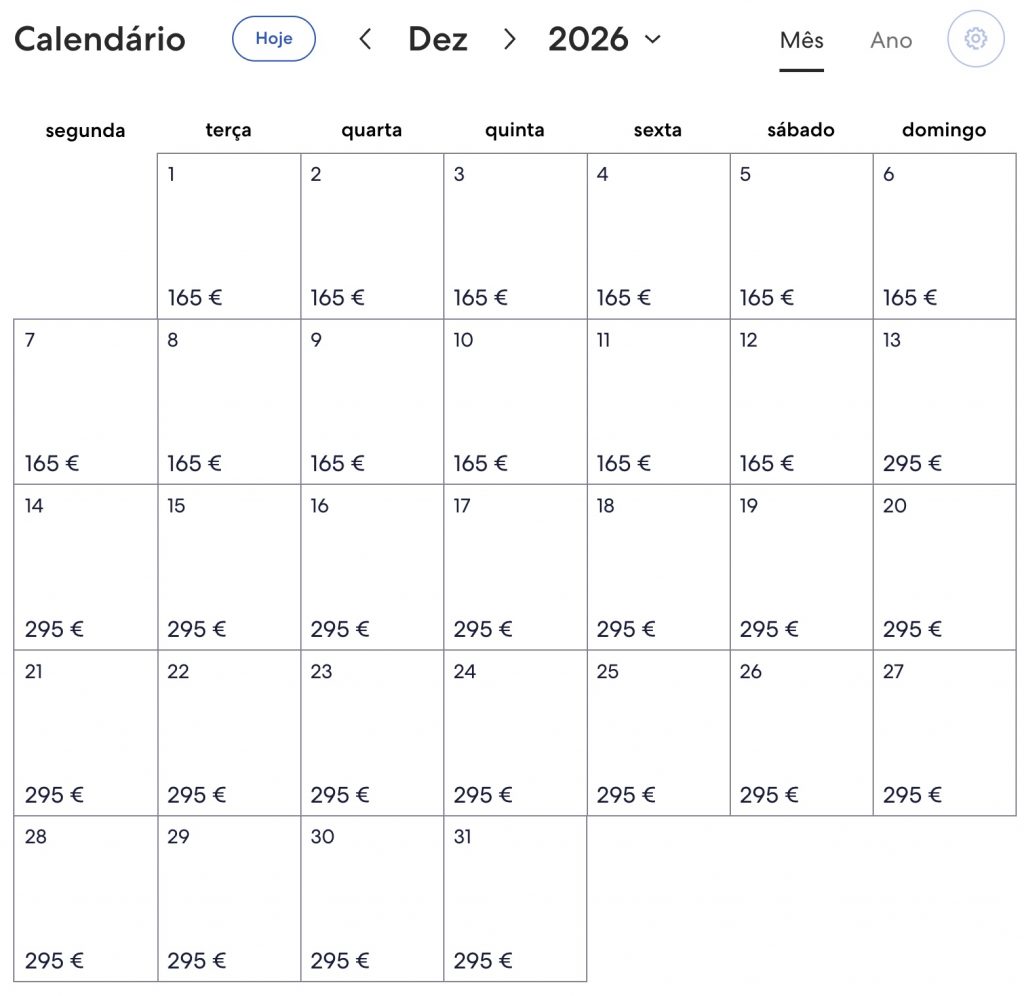Open day 25 in the calendar
The height and width of the screenshot is (996, 1024).
coord(658,733)
